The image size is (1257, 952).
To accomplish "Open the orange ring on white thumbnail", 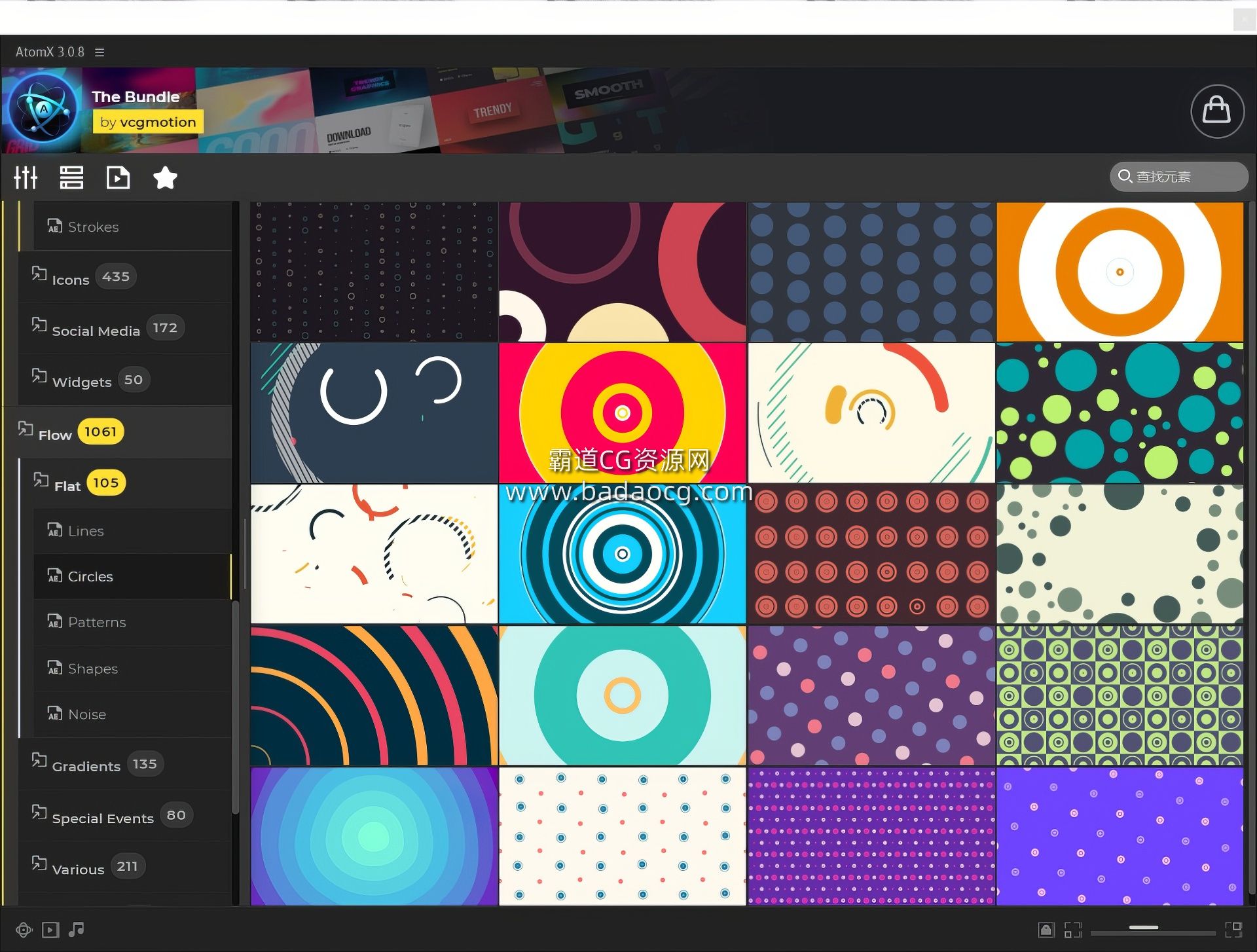I will point(1120,272).
